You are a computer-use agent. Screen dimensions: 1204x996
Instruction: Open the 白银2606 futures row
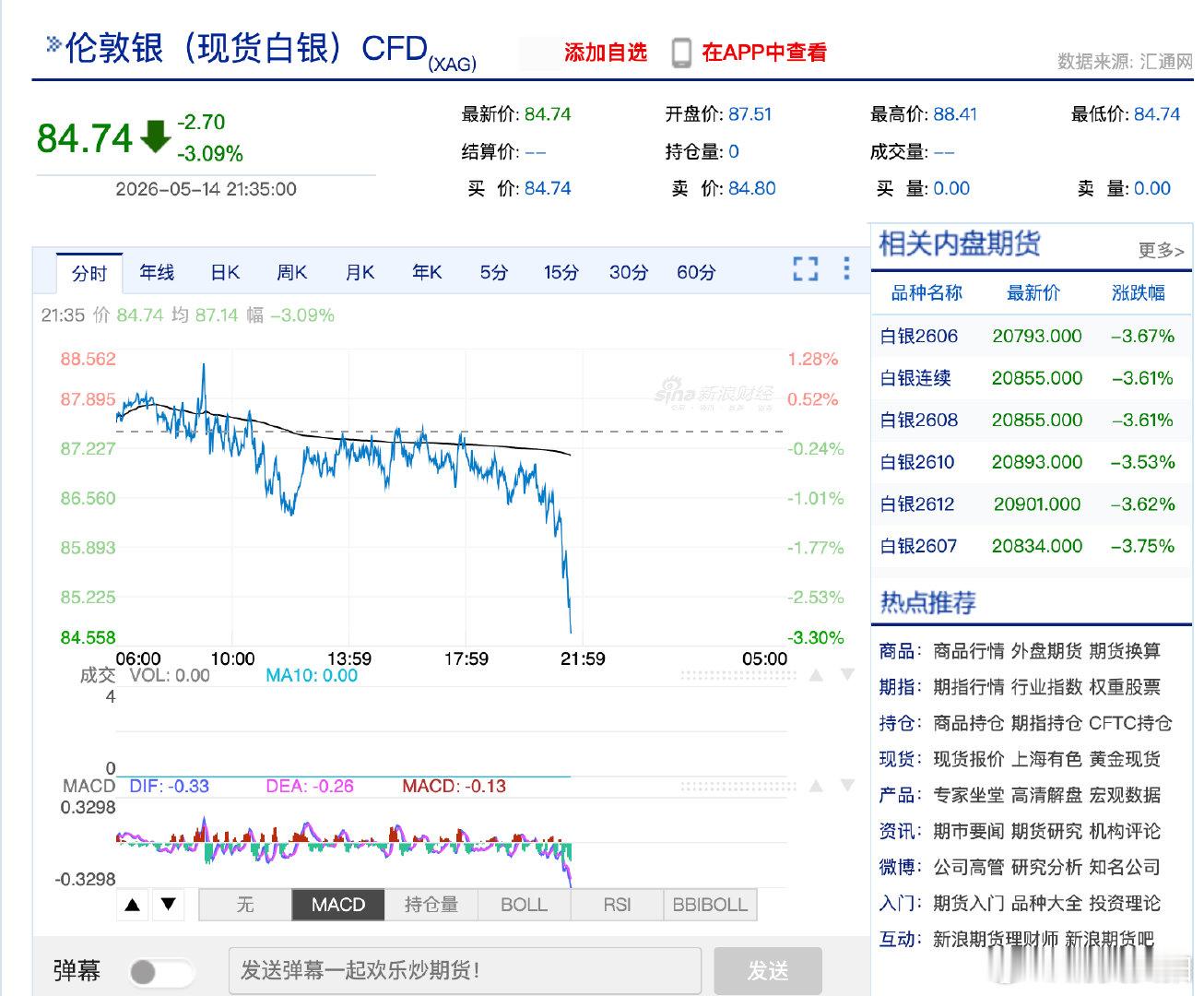[x=1031, y=337]
